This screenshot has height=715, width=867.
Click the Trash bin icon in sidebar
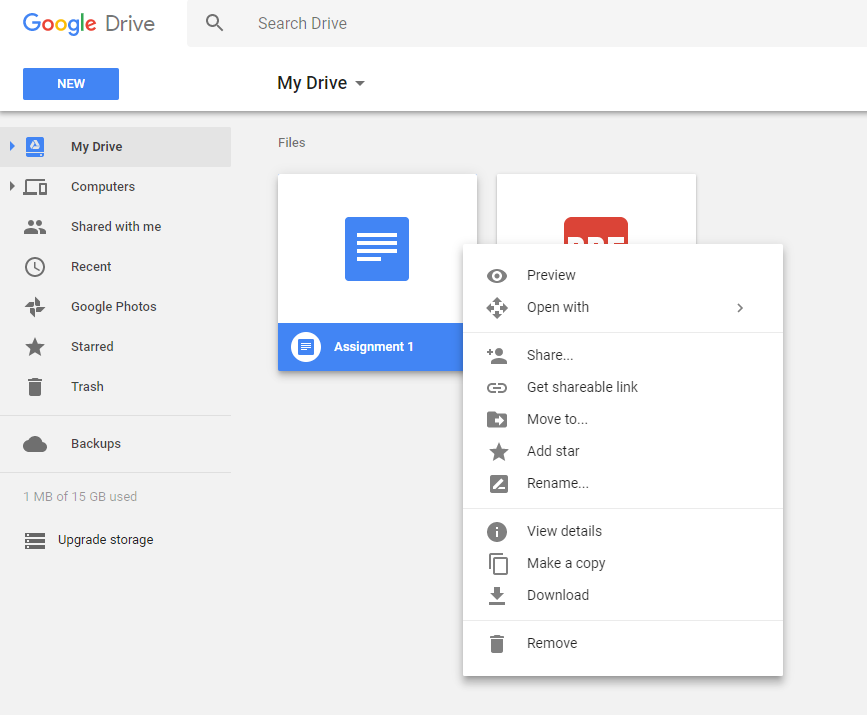[35, 387]
